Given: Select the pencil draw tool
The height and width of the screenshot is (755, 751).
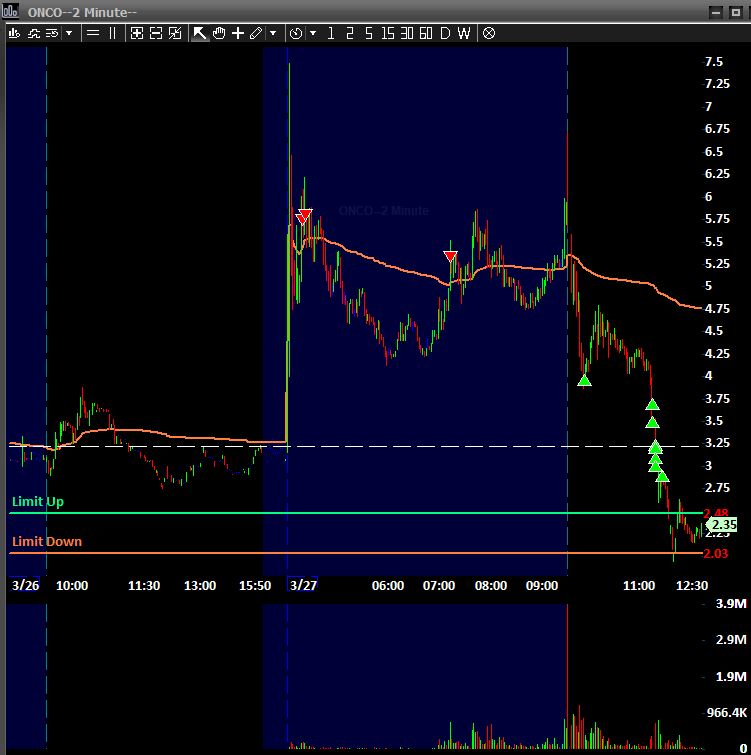Looking at the screenshot, I should pyautogui.click(x=256, y=33).
